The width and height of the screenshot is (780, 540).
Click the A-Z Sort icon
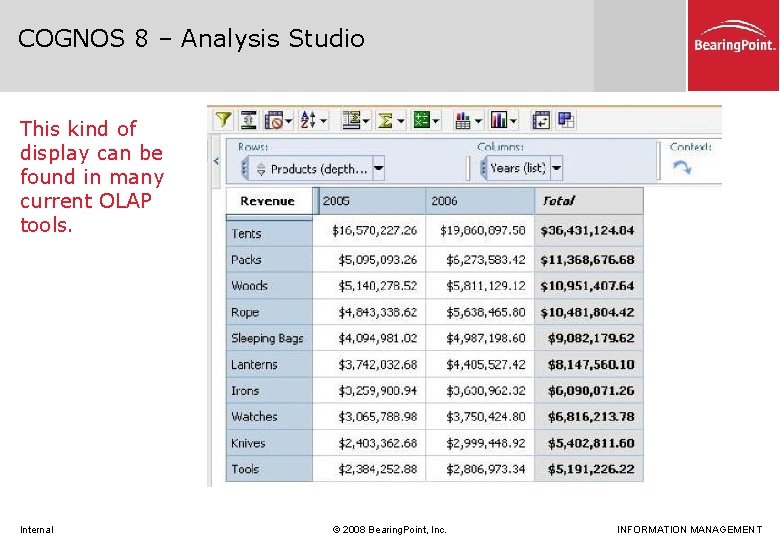coord(308,120)
